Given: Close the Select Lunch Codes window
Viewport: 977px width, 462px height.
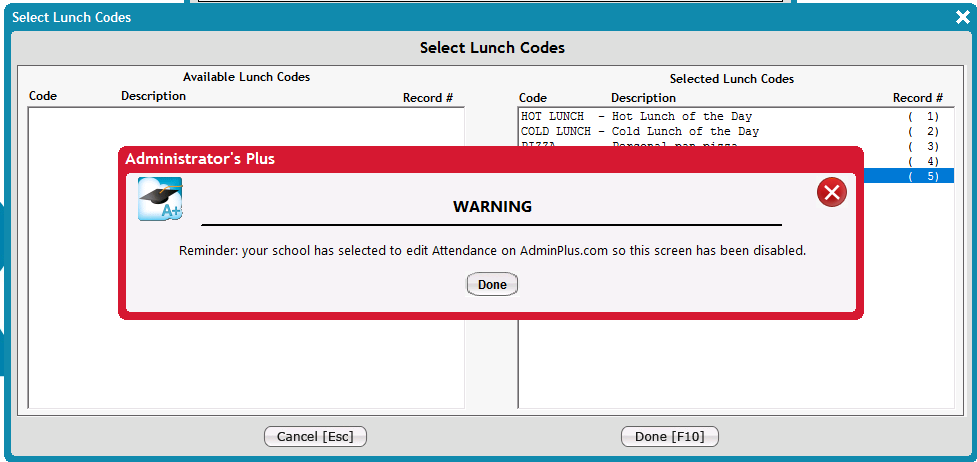Looking at the screenshot, I should (x=962, y=17).
